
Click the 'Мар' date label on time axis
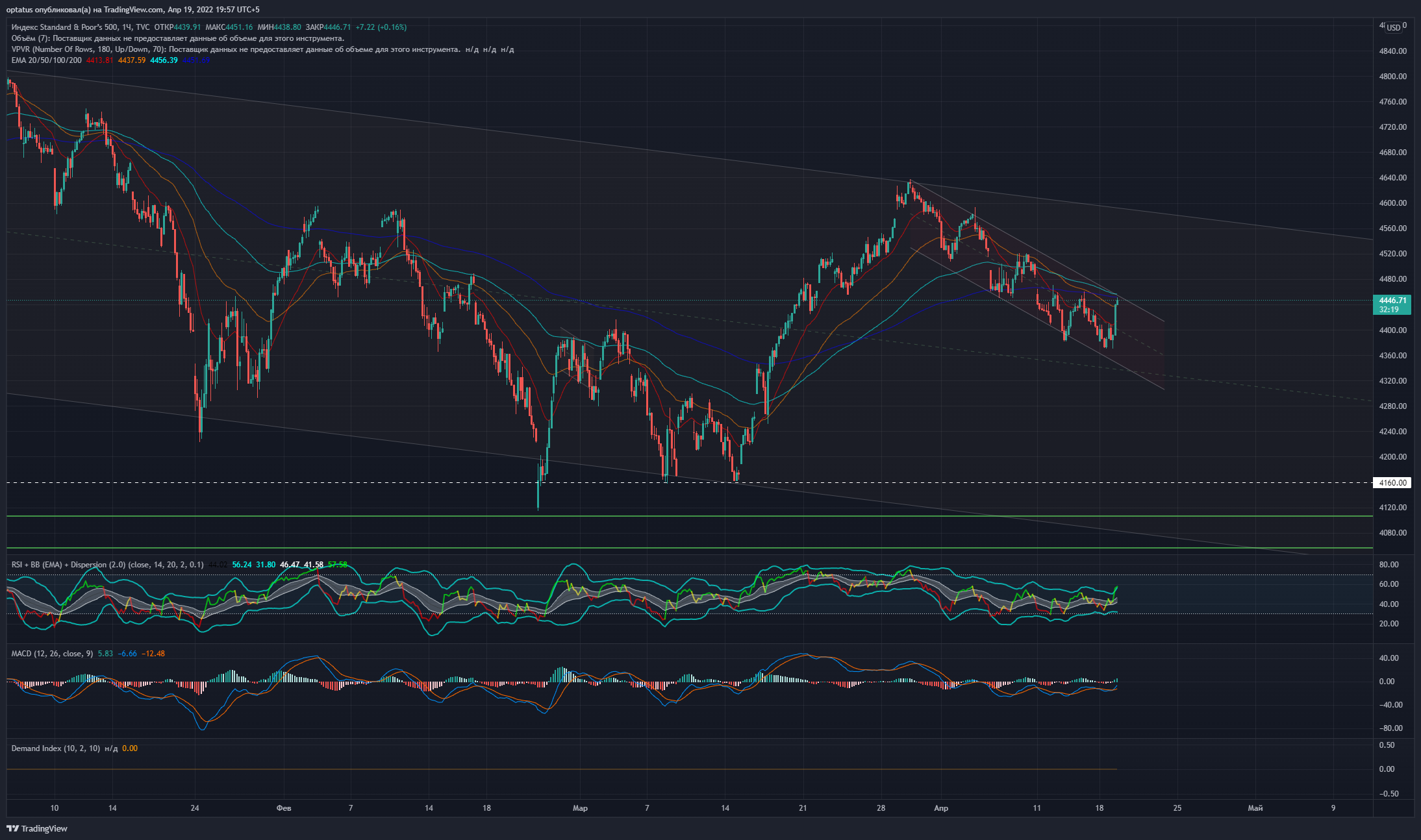click(x=580, y=808)
